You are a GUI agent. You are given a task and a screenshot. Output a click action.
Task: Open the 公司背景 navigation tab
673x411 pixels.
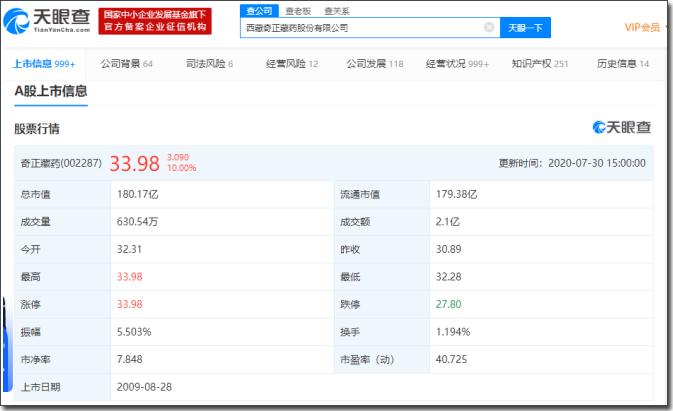[x=126, y=64]
